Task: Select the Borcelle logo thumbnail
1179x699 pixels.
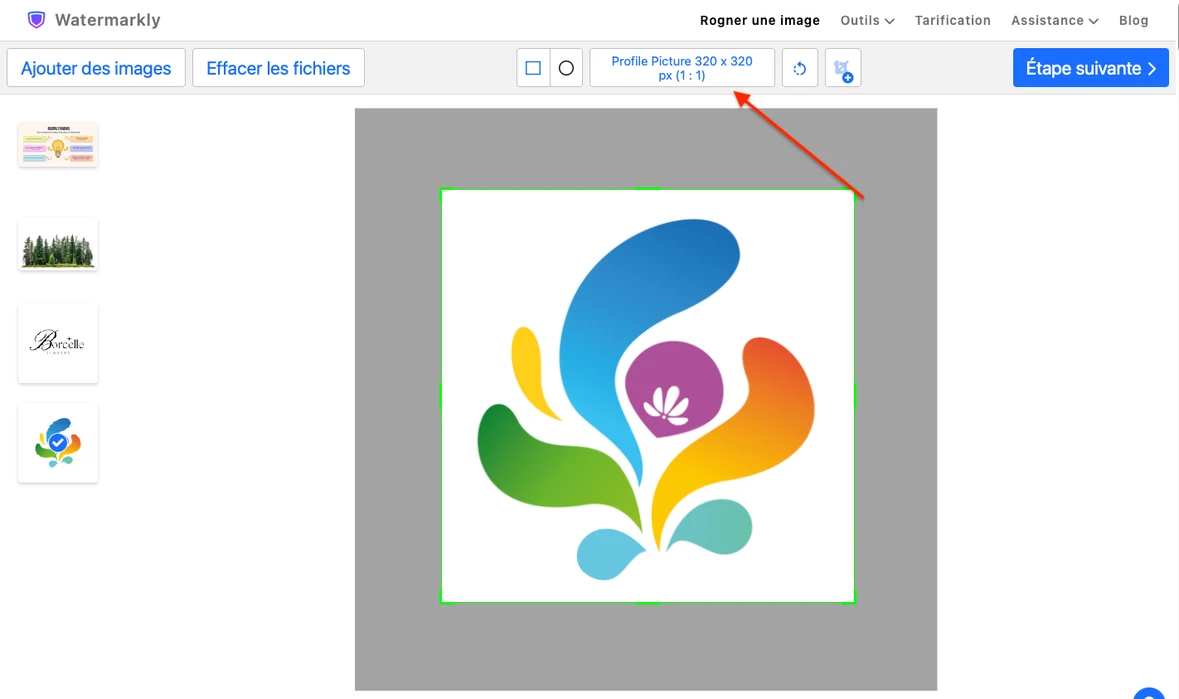Action: pos(58,343)
